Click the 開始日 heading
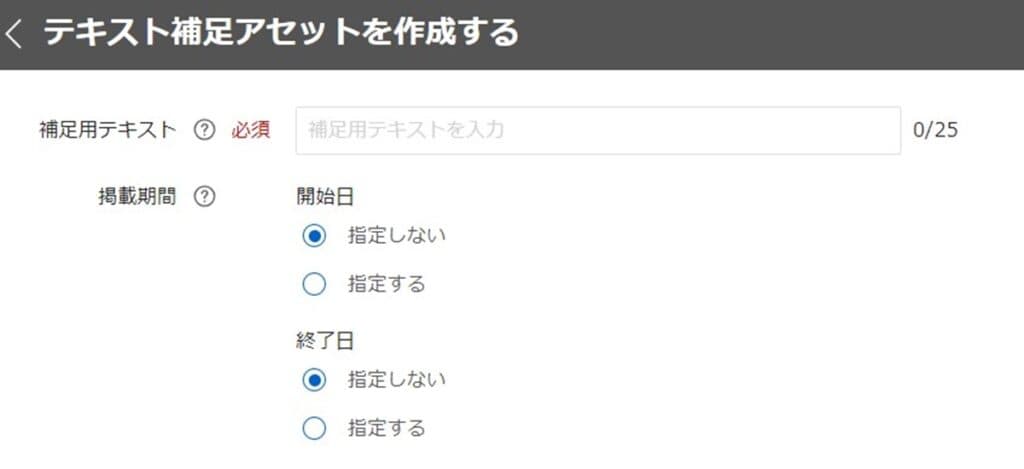This screenshot has height=469, width=1024. [x=325, y=197]
